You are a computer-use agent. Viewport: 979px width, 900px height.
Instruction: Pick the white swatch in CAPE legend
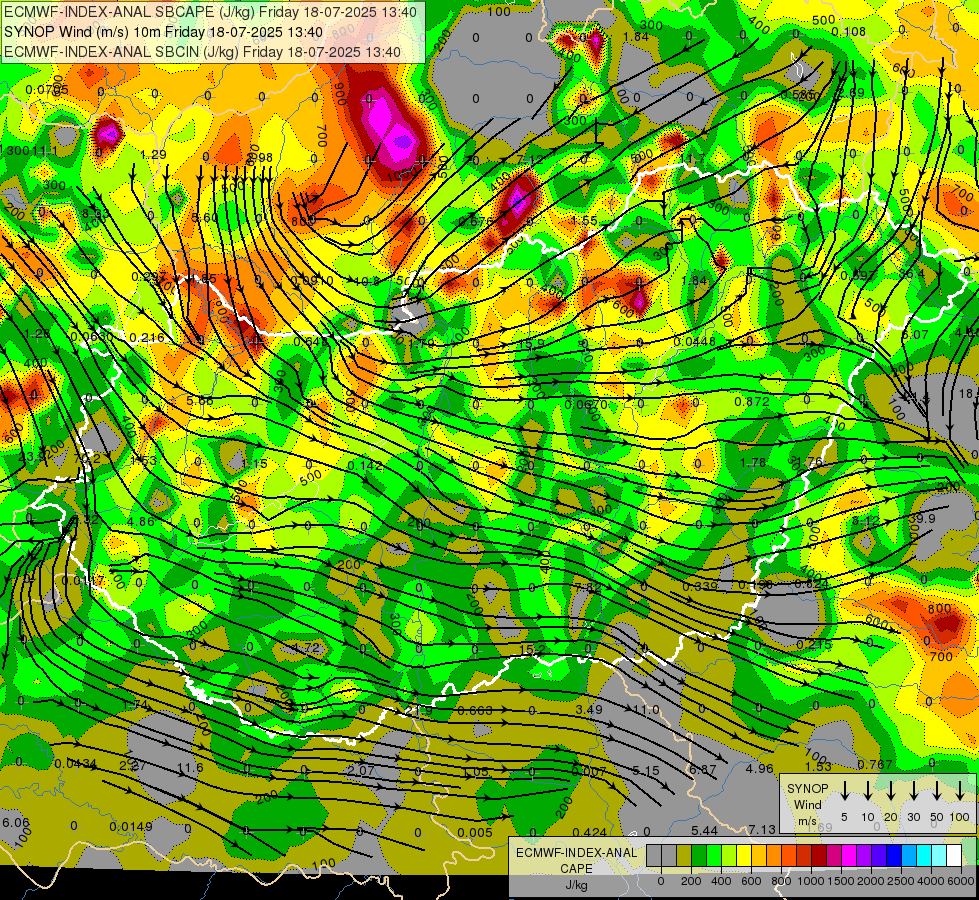click(953, 856)
